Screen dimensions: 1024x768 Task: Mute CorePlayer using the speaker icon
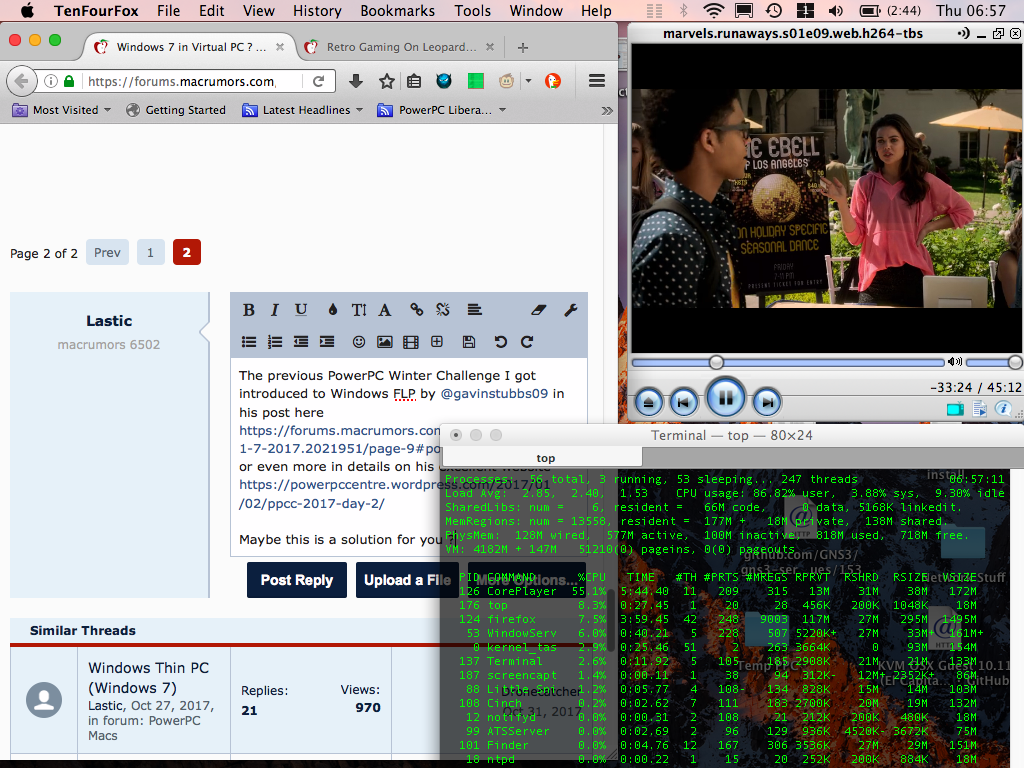(955, 361)
